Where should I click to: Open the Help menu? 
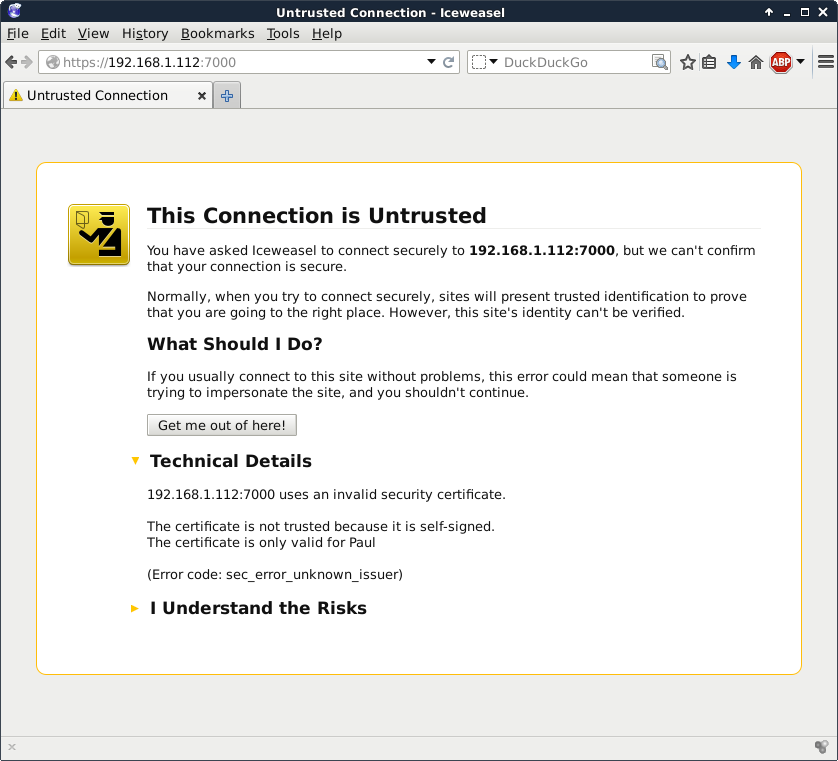[327, 34]
